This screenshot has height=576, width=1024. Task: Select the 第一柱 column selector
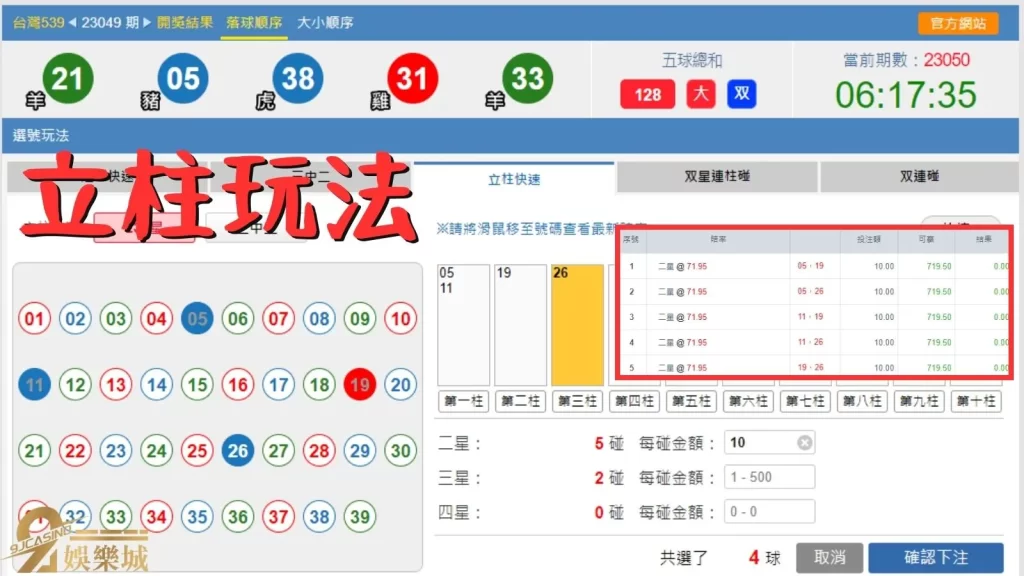pyautogui.click(x=462, y=401)
